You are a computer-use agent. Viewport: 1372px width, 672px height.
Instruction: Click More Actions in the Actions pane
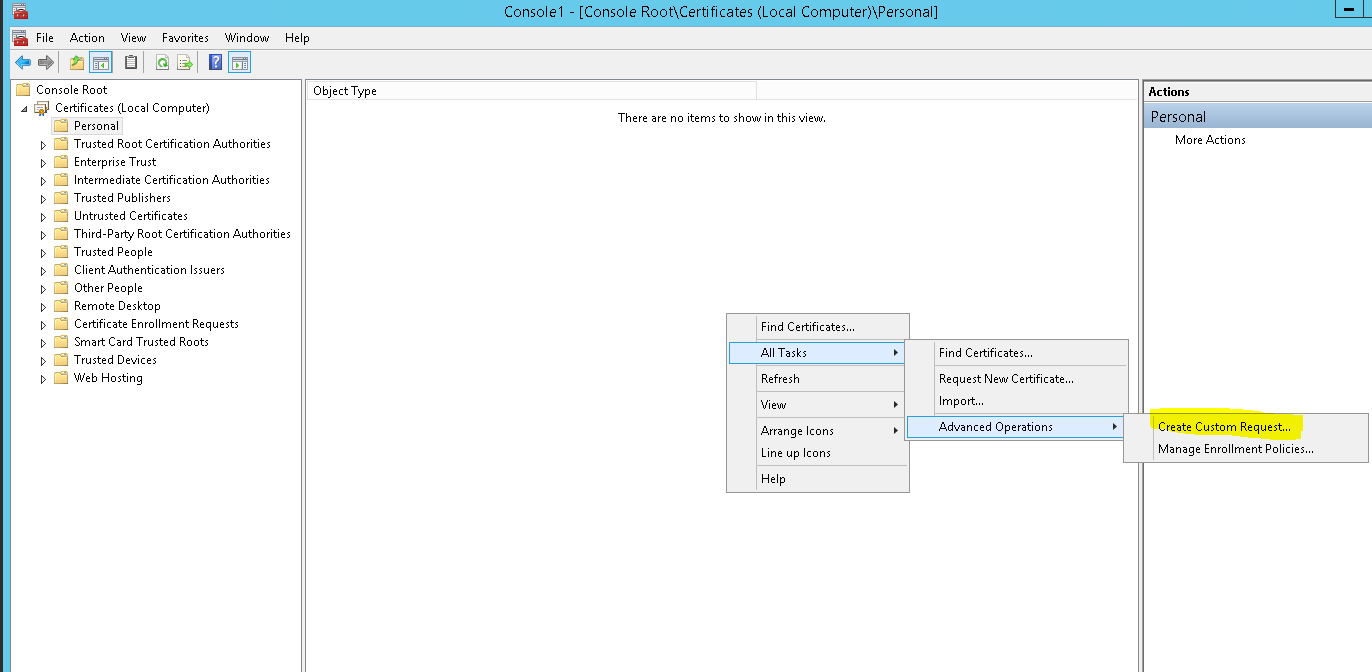point(1210,140)
